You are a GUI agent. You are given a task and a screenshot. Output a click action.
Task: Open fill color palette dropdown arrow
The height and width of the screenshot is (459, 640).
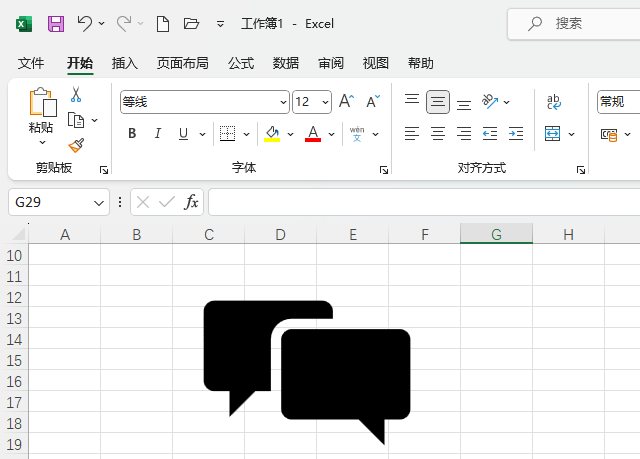pos(291,134)
